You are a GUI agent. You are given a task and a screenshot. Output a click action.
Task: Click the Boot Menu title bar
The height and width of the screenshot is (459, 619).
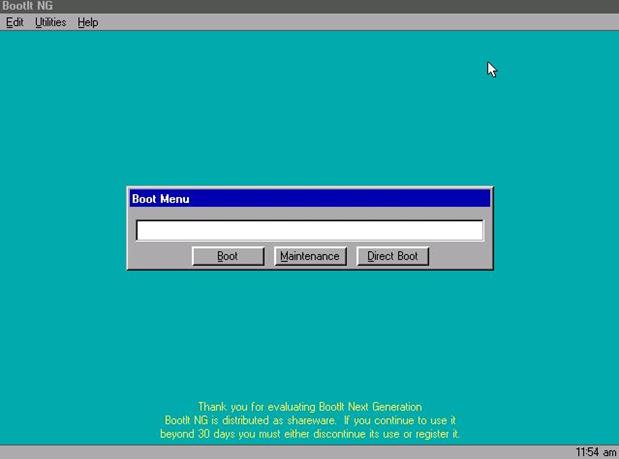pos(310,199)
